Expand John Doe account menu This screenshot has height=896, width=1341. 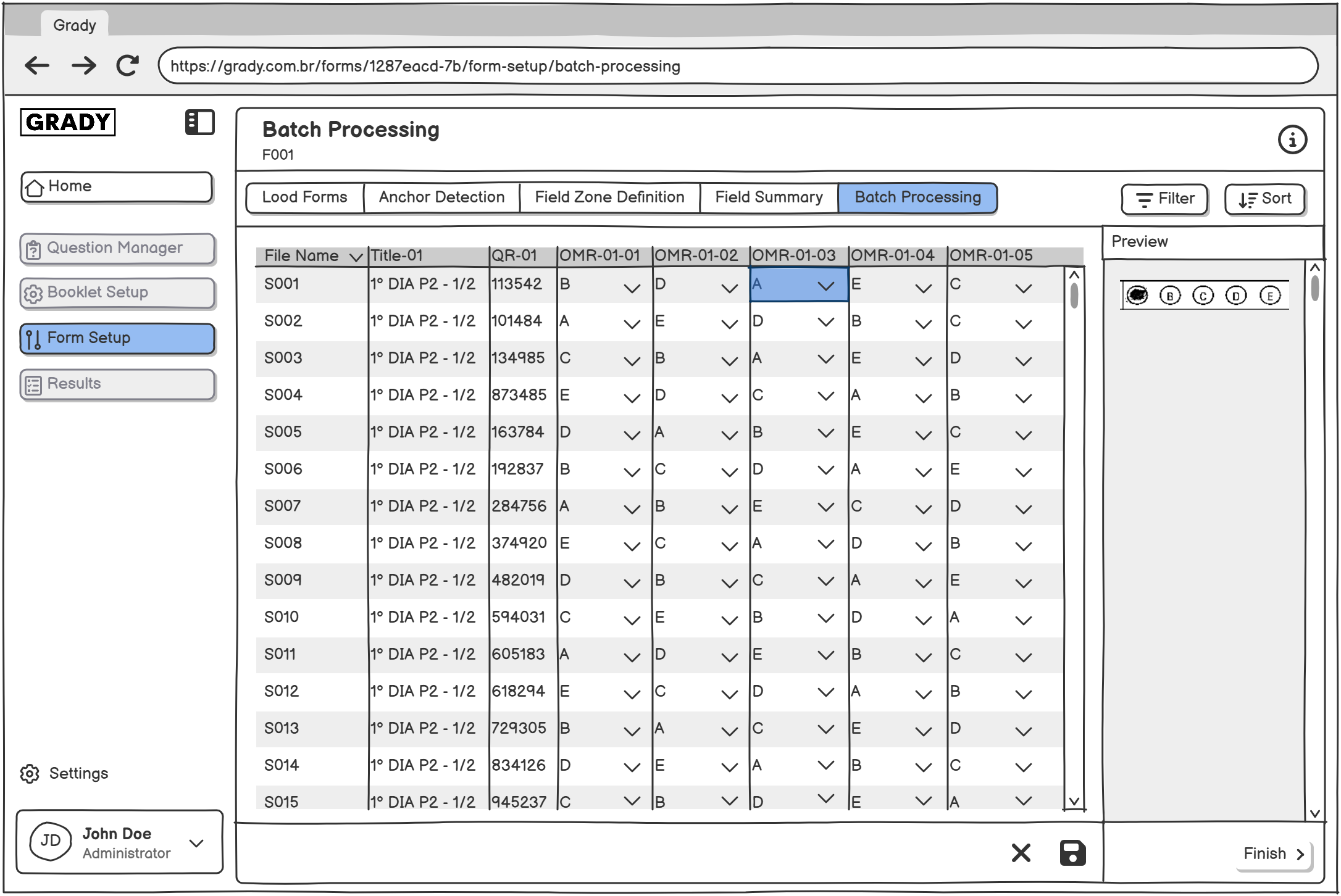tap(197, 843)
